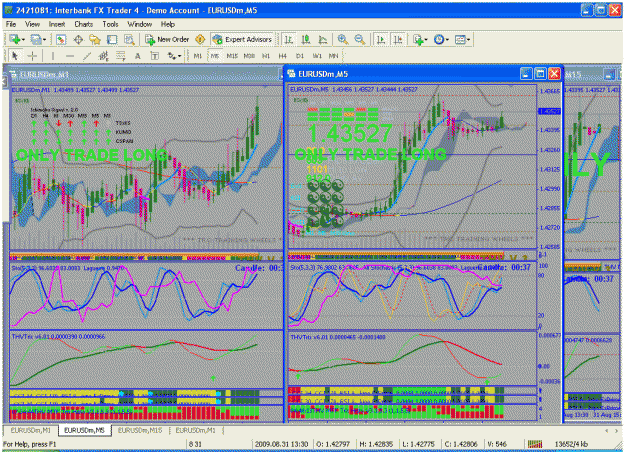Select the text label tool
The height and width of the screenshot is (452, 625).
(x=155, y=56)
